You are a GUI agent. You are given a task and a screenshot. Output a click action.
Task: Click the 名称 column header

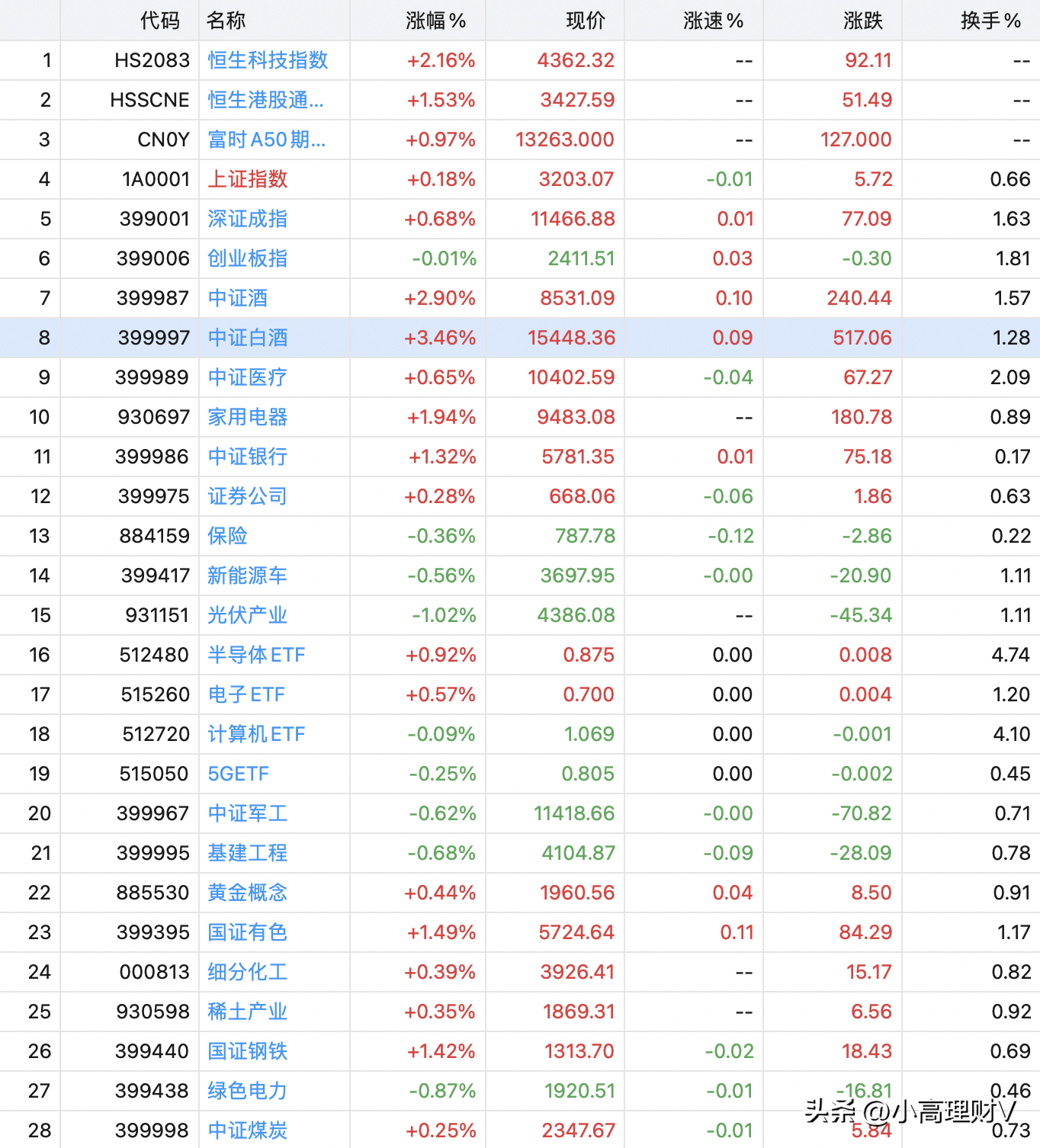pyautogui.click(x=226, y=21)
